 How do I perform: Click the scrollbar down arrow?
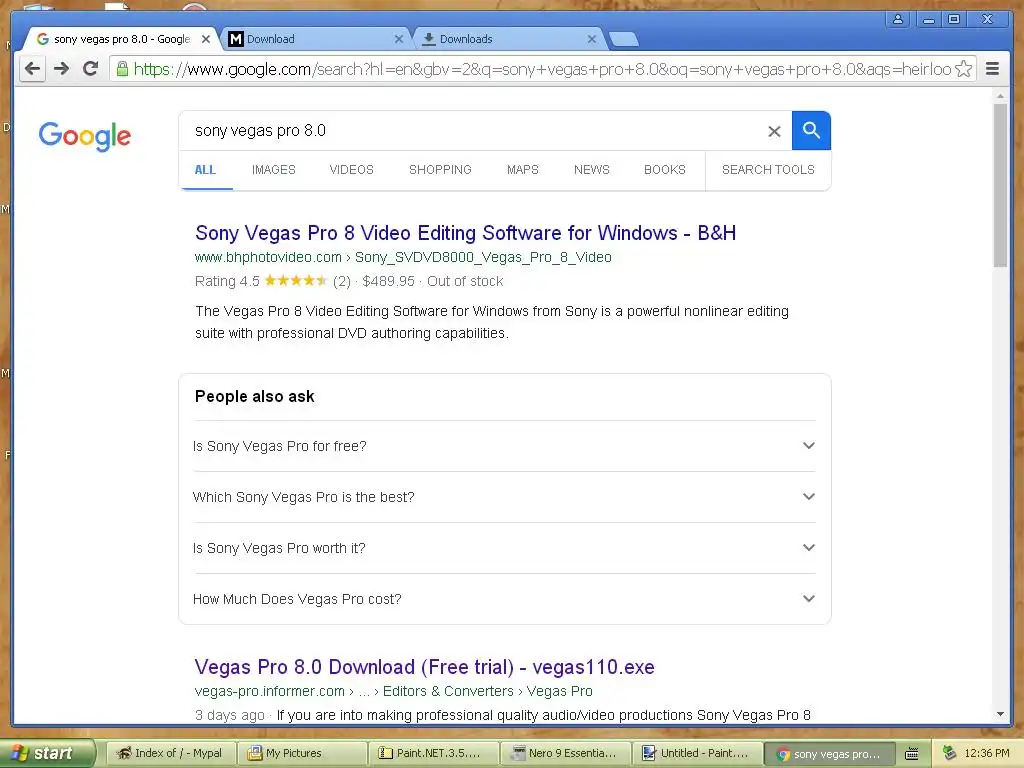pos(1000,715)
